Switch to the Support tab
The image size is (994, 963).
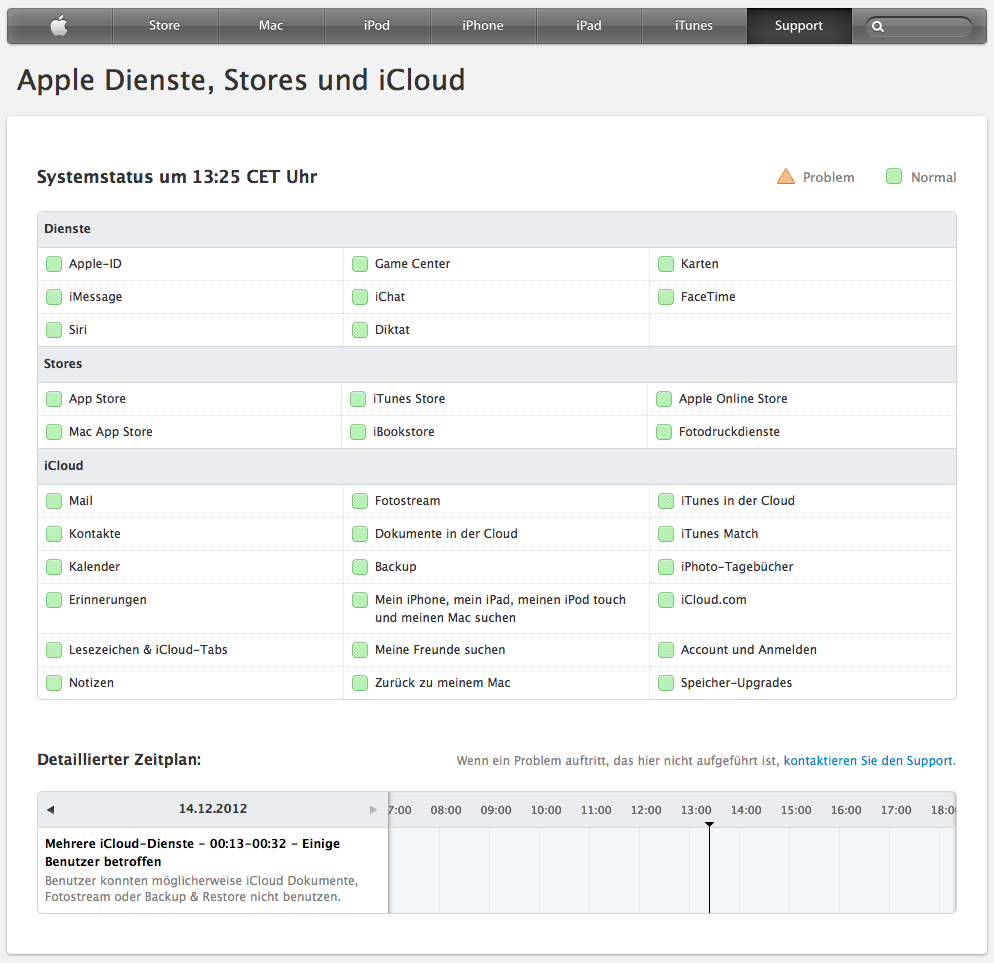pos(798,25)
